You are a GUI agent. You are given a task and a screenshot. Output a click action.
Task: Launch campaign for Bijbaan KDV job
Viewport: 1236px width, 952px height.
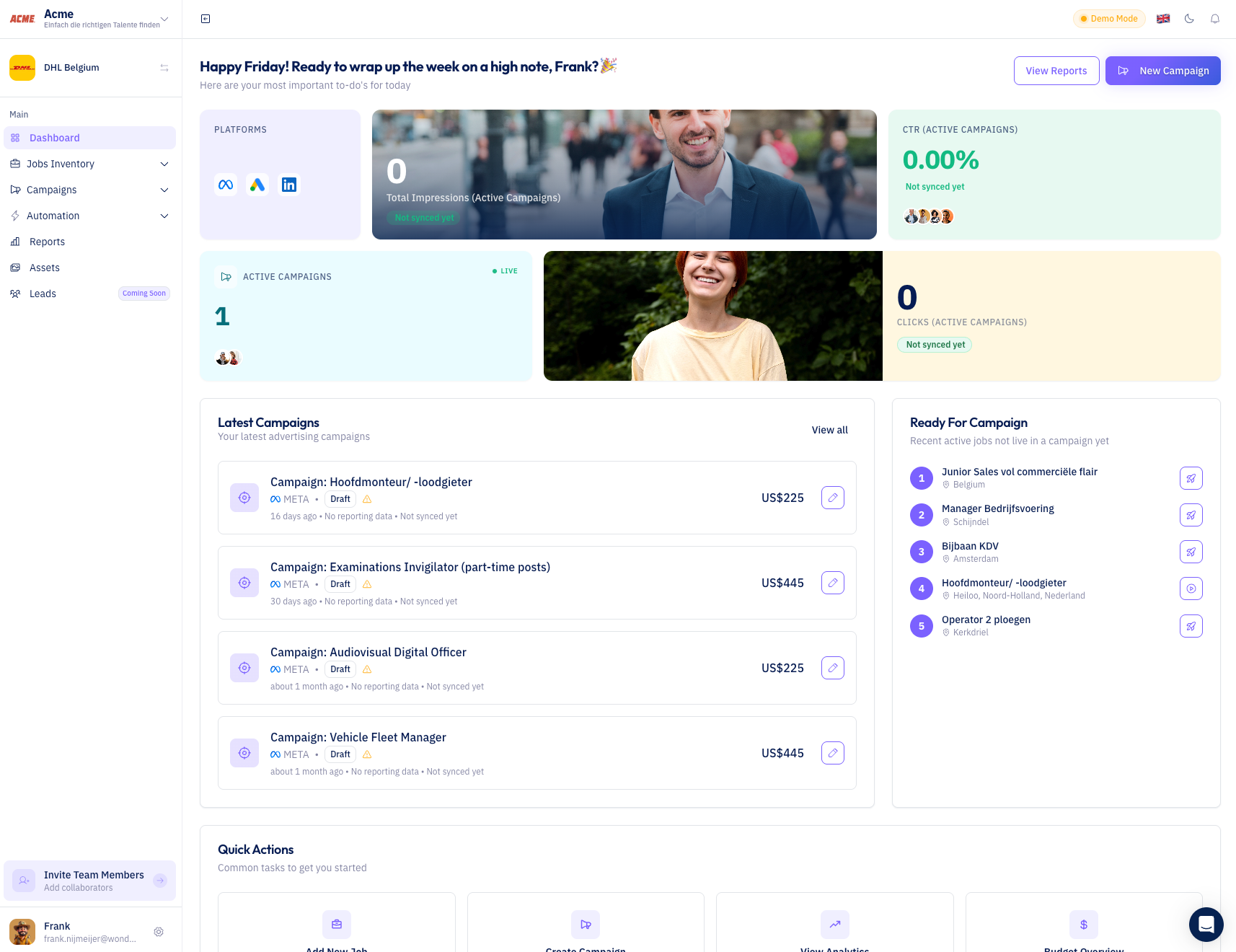point(1191,552)
